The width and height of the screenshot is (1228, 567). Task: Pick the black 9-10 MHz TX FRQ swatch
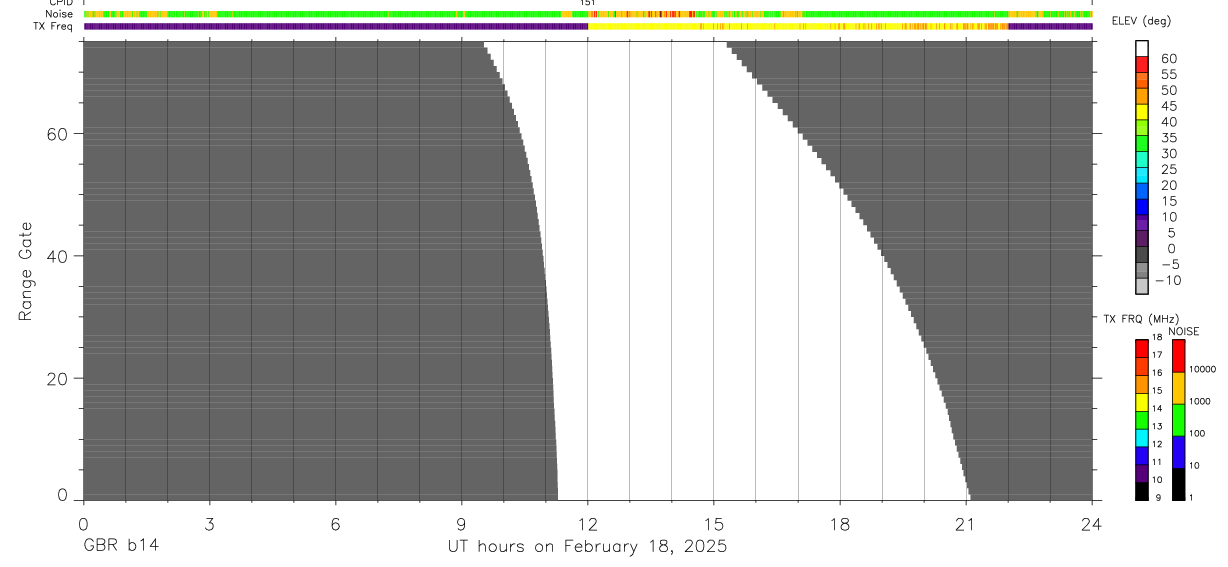(x=1142, y=491)
